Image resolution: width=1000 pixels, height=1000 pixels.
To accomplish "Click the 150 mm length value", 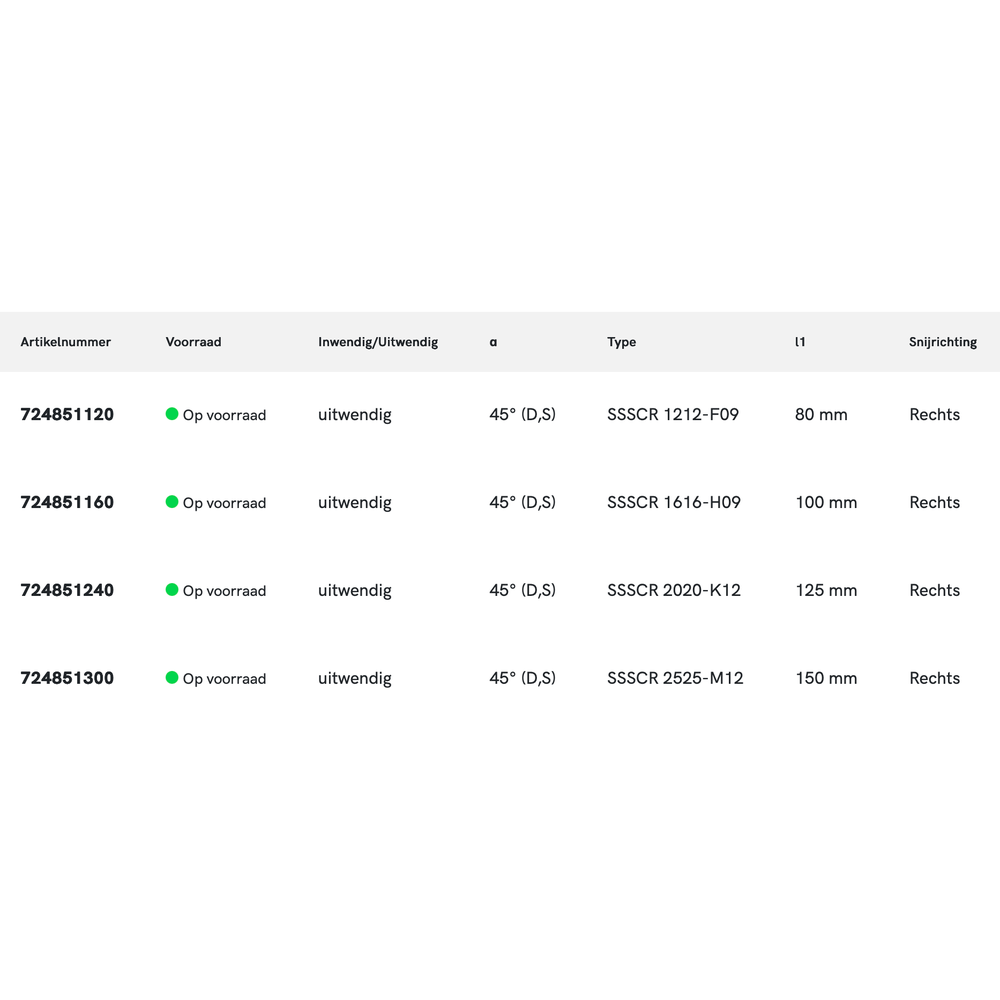I will click(x=826, y=679).
